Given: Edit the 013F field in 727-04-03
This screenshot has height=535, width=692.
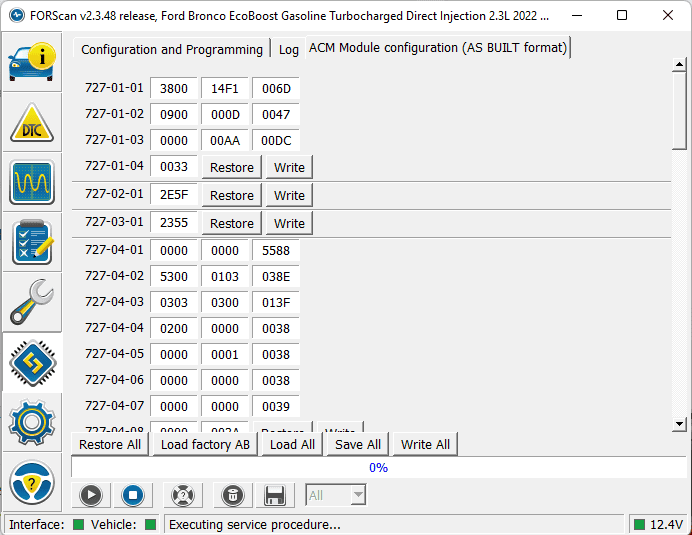Looking at the screenshot, I should (x=276, y=302).
